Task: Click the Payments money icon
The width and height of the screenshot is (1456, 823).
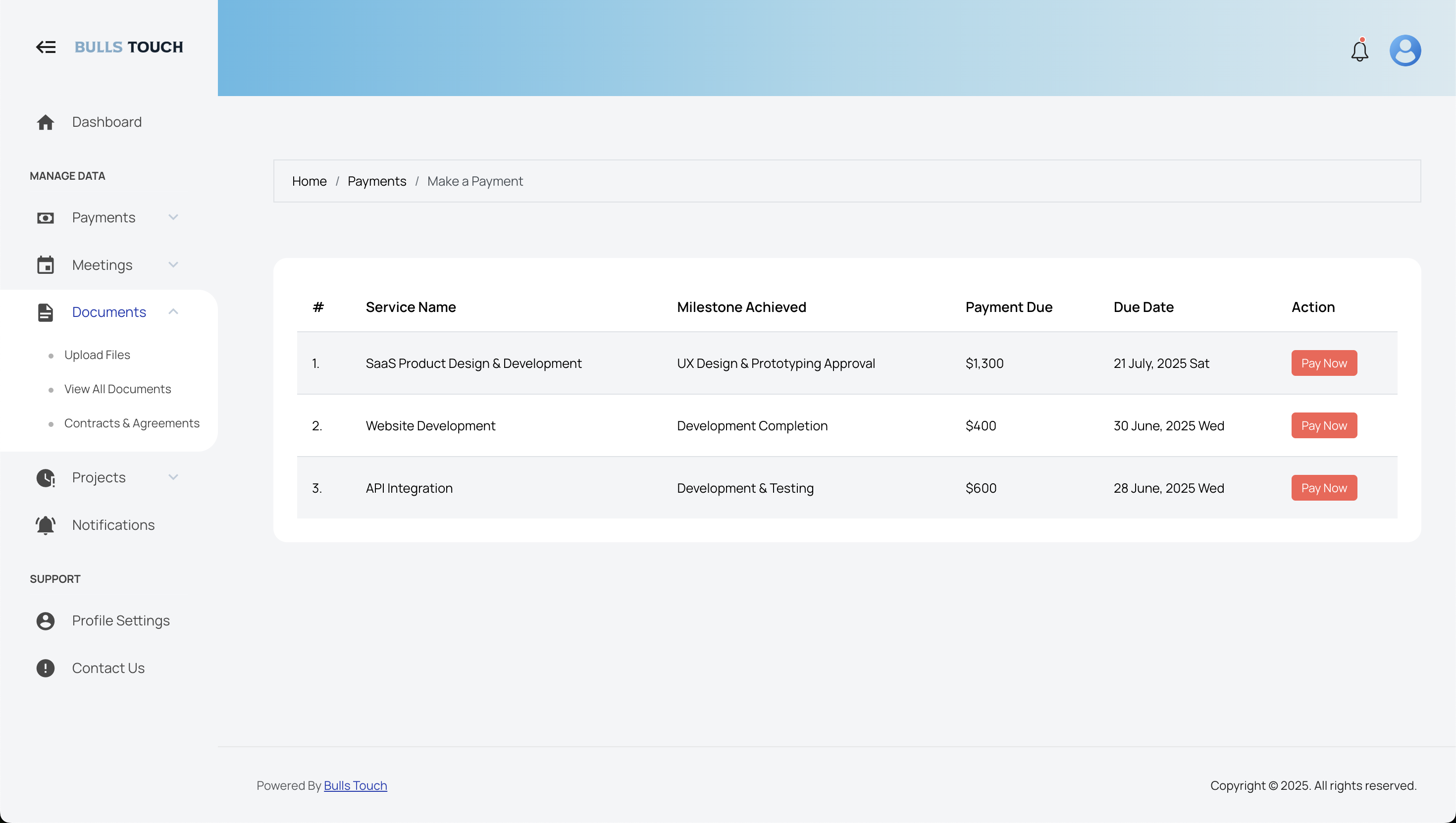Action: [x=45, y=218]
